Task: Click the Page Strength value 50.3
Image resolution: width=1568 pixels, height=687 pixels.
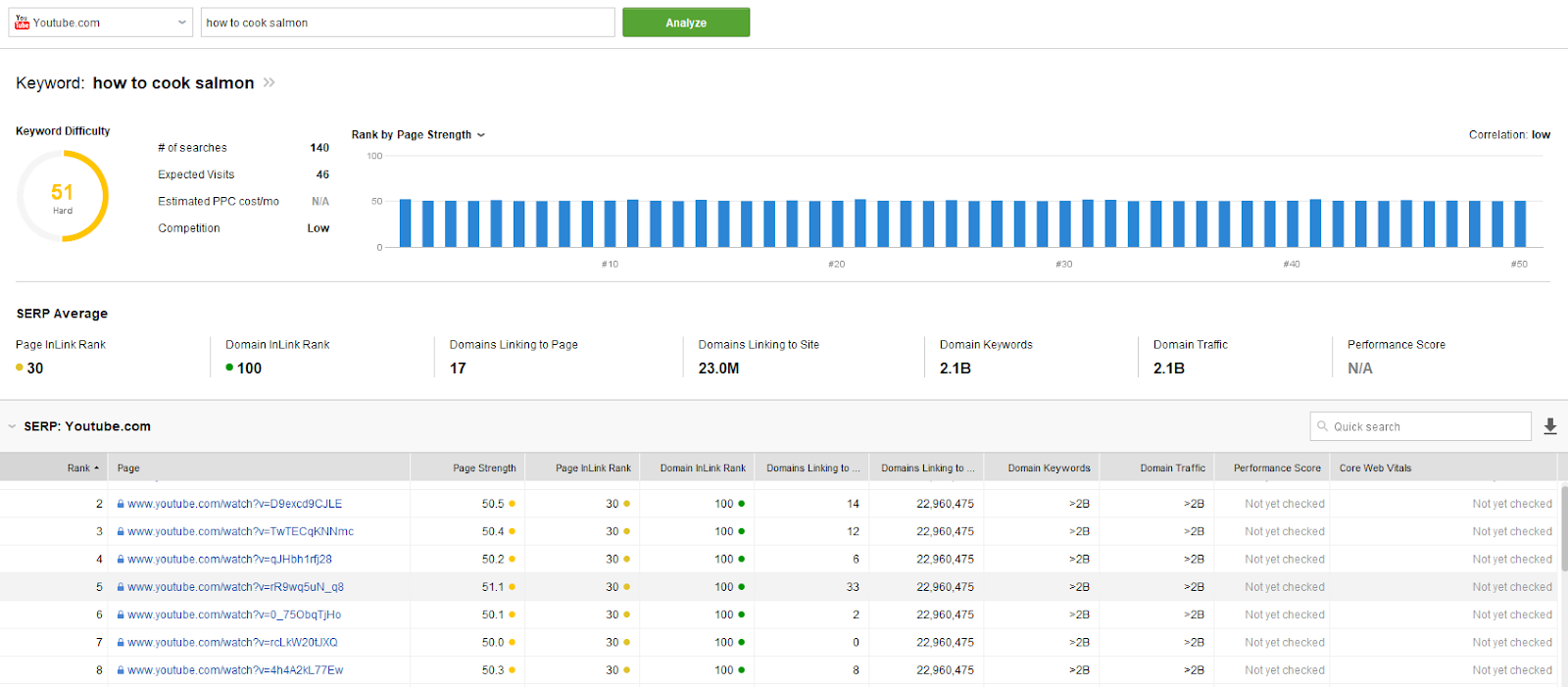Action: pyautogui.click(x=493, y=670)
